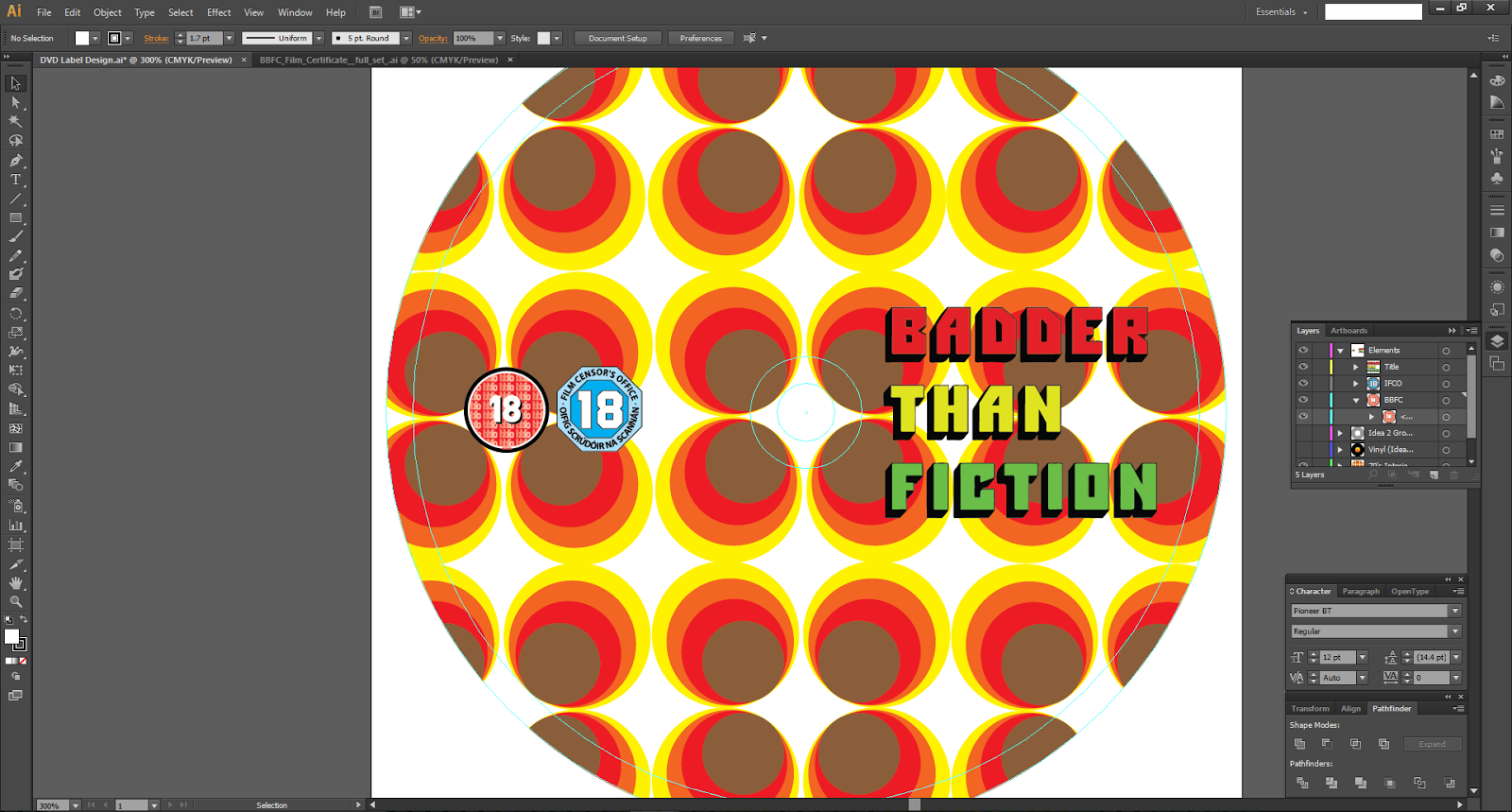This screenshot has width=1512, height=812.
Task: Select the Type tool
Action: click(x=16, y=180)
